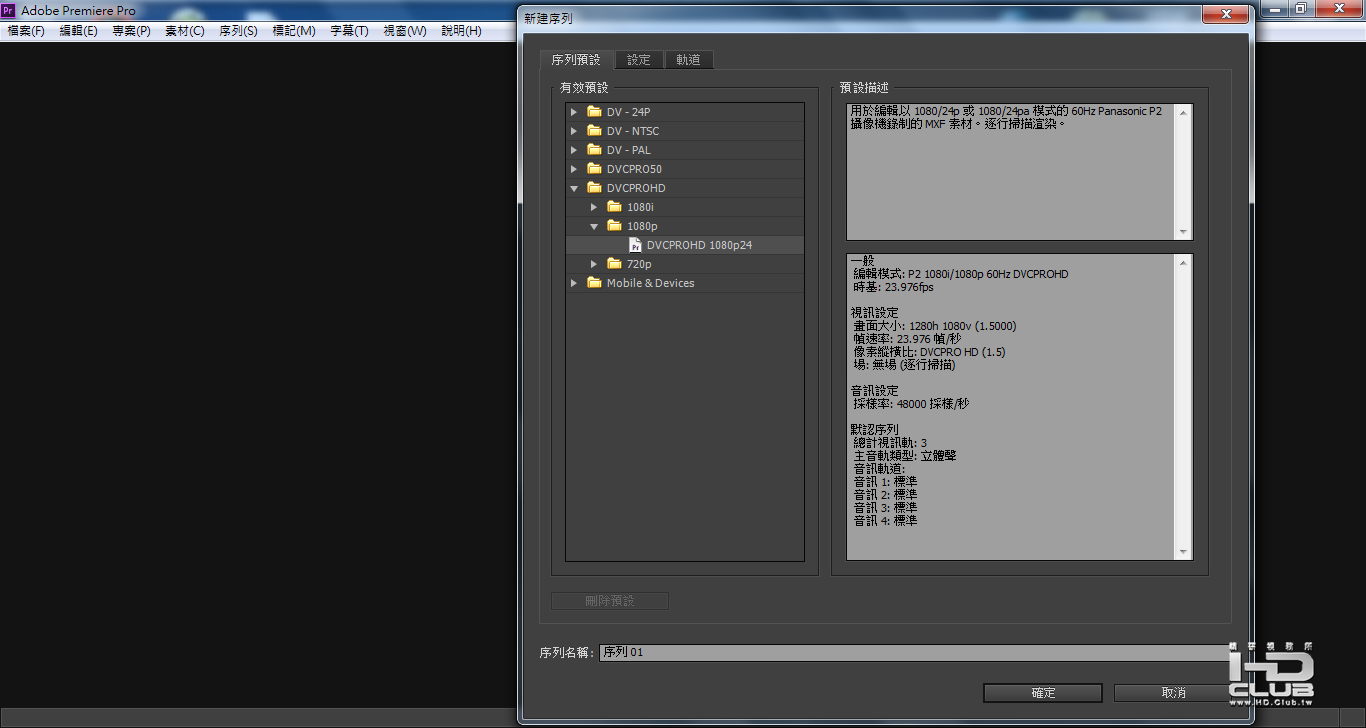Cancel the dialog with 取消
Viewport: 1366px width, 728px height.
click(1174, 693)
